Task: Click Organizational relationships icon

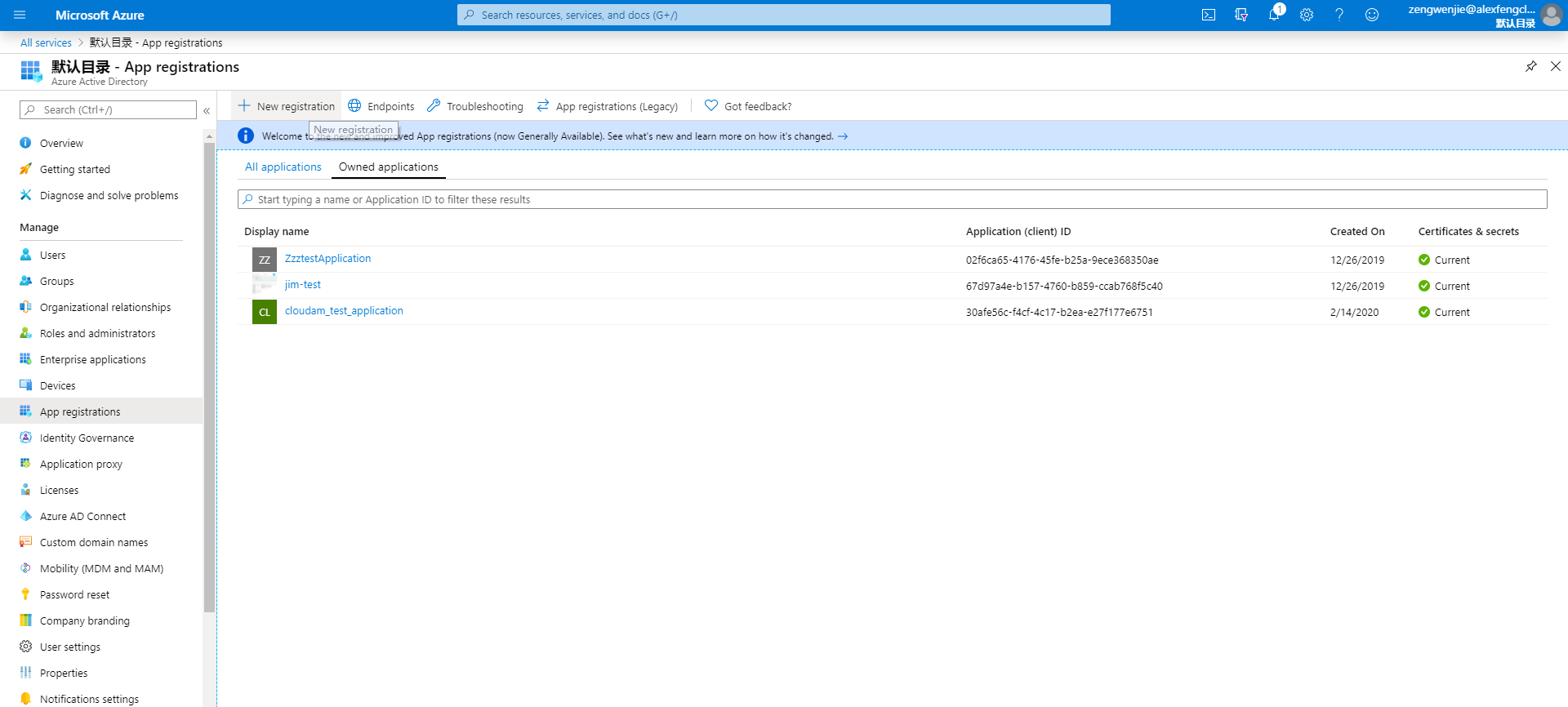Action: coord(25,307)
